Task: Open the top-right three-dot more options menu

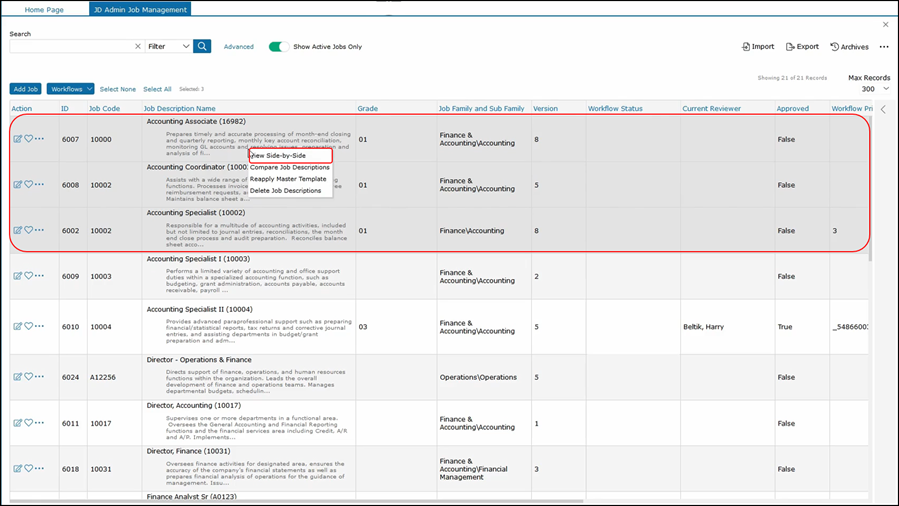Action: tap(884, 47)
